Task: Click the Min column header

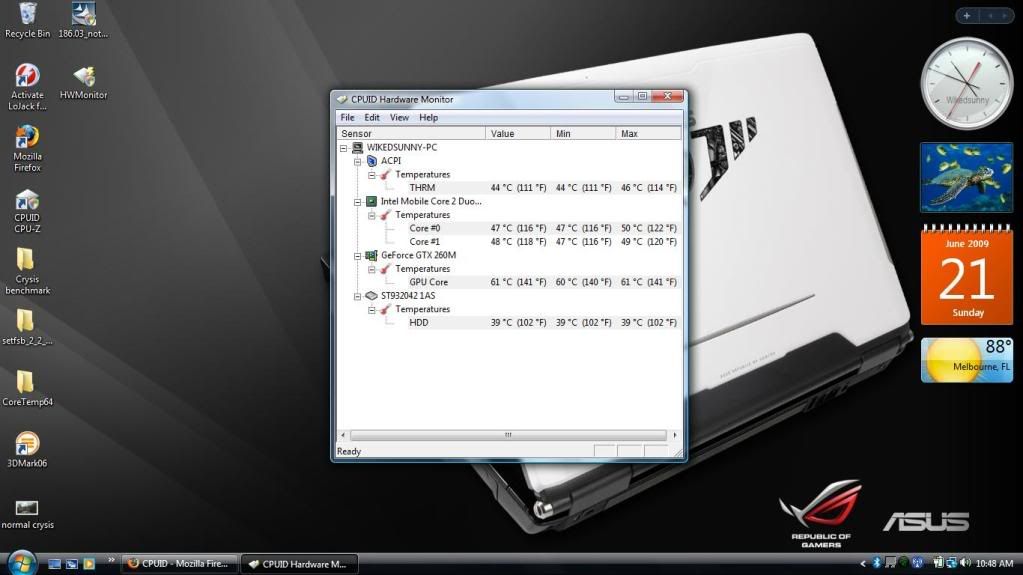Action: point(583,133)
